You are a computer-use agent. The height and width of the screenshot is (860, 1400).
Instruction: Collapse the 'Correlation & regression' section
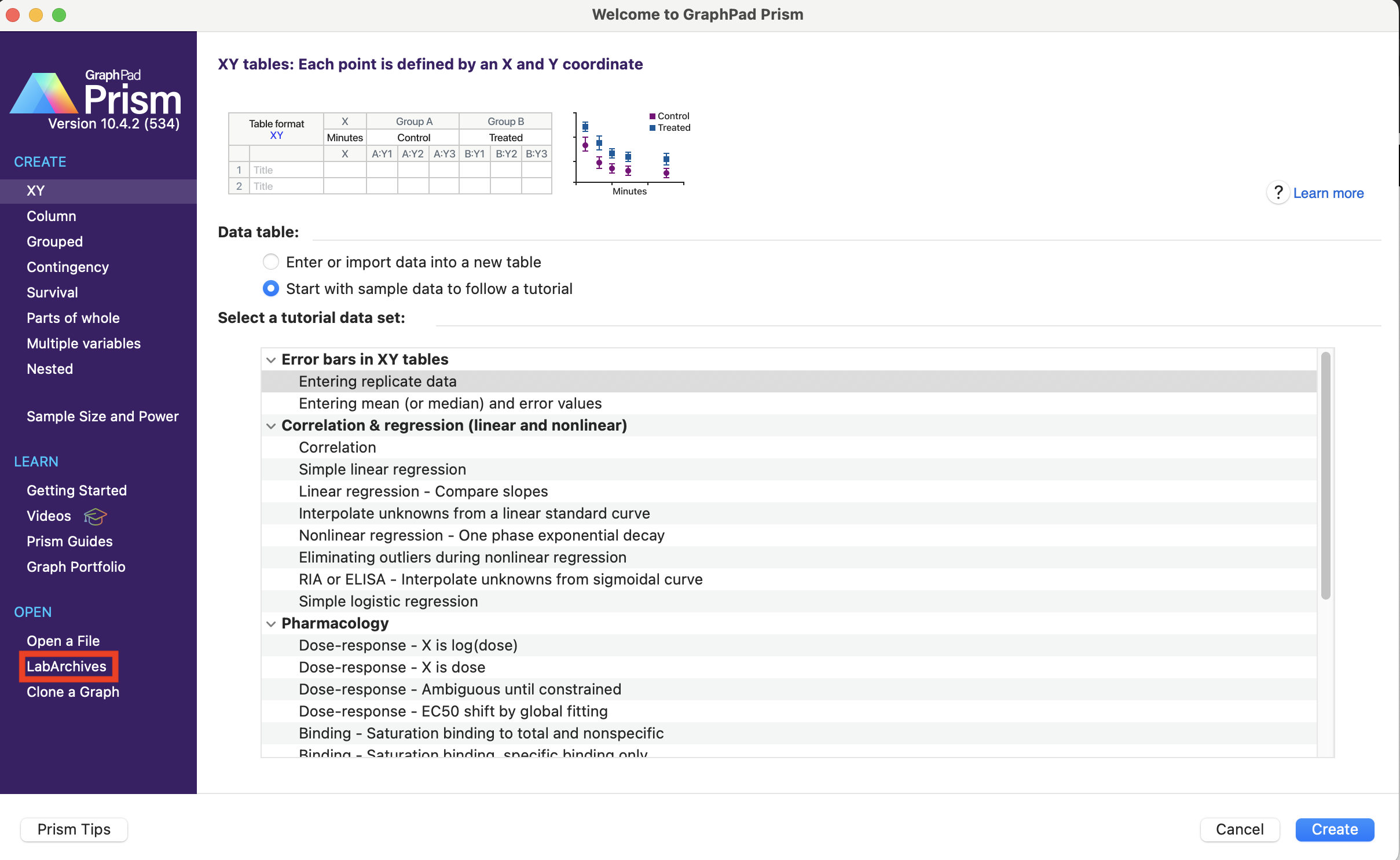click(272, 425)
